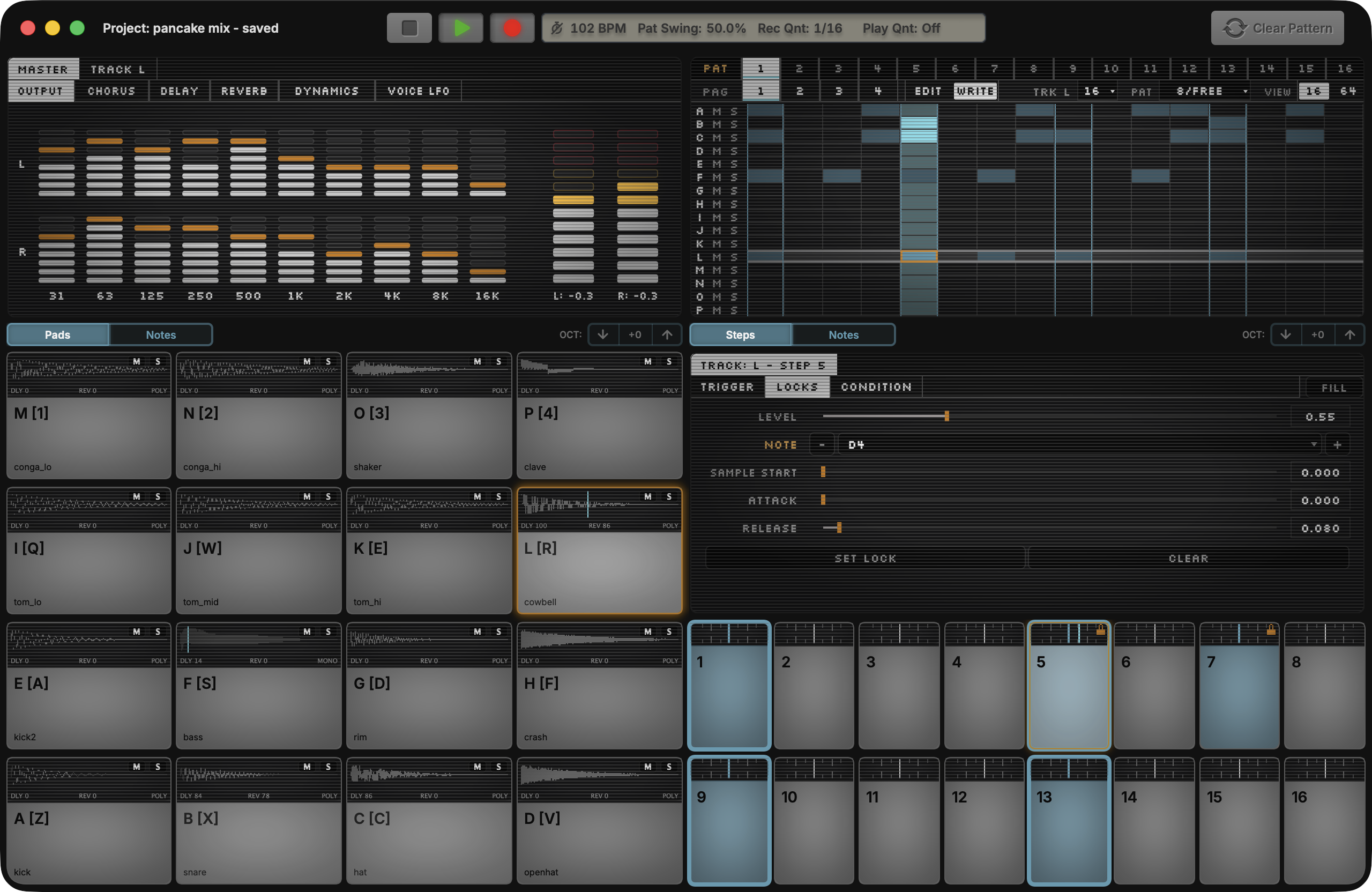Select pattern 5 in the PAT row

(916, 69)
